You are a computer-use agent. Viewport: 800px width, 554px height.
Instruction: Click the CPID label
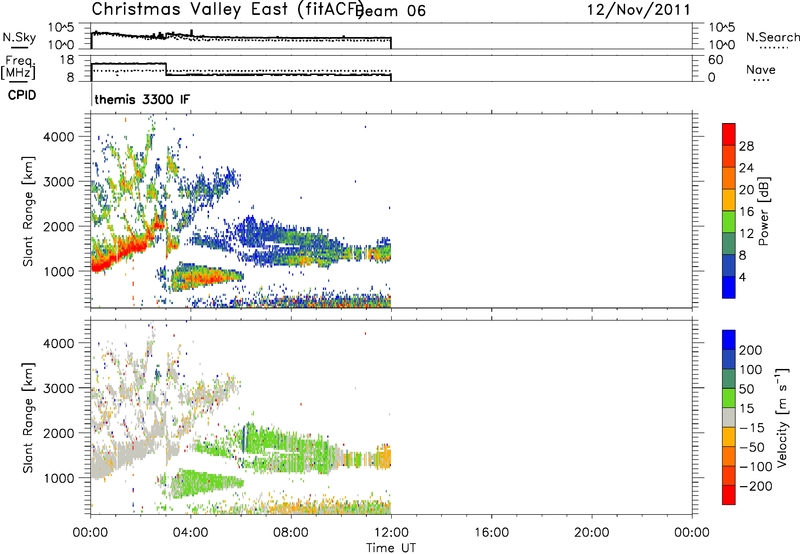pyautogui.click(x=22, y=95)
